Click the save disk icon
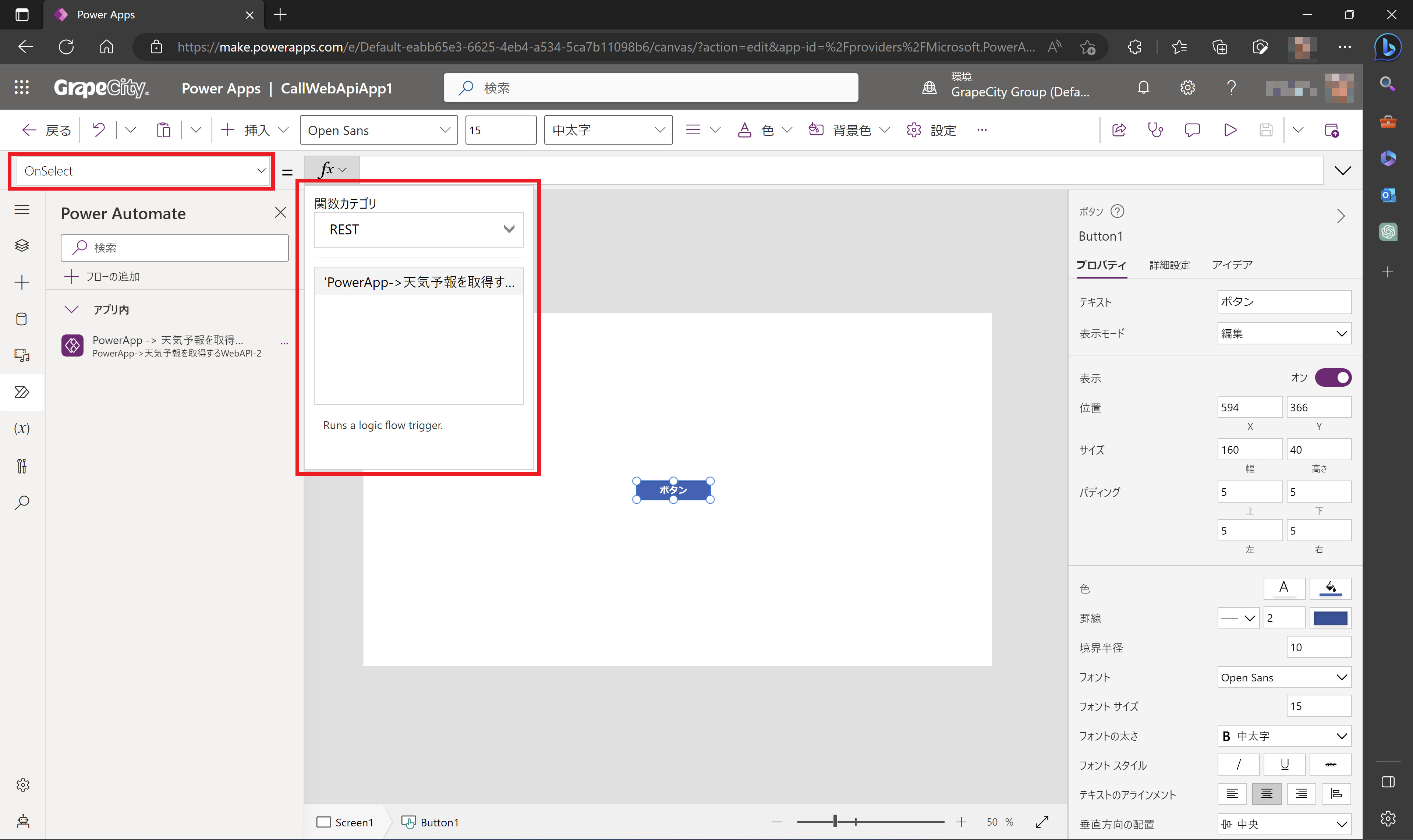Image resolution: width=1413 pixels, height=840 pixels. click(1266, 130)
